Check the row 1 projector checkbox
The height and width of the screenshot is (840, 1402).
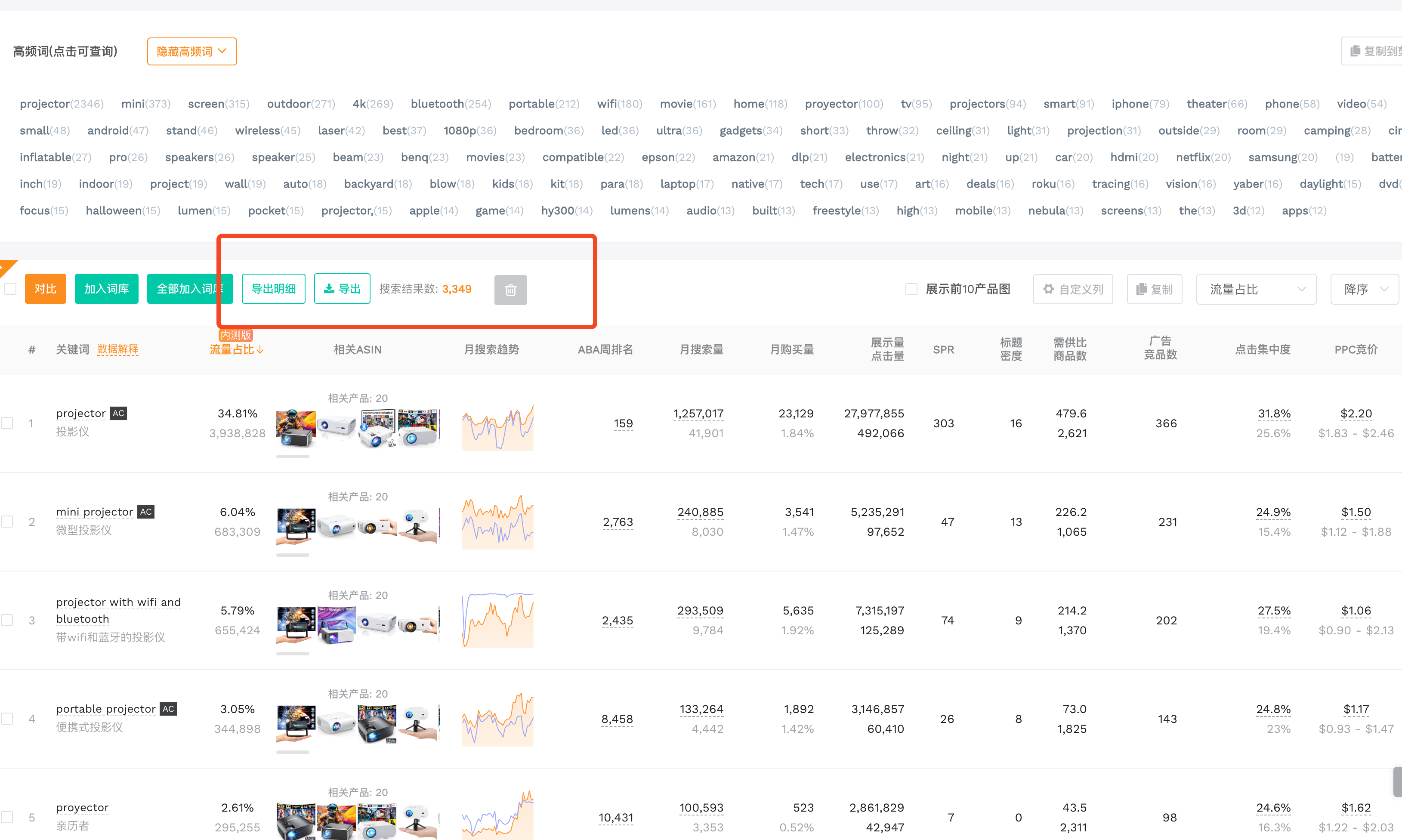7,423
